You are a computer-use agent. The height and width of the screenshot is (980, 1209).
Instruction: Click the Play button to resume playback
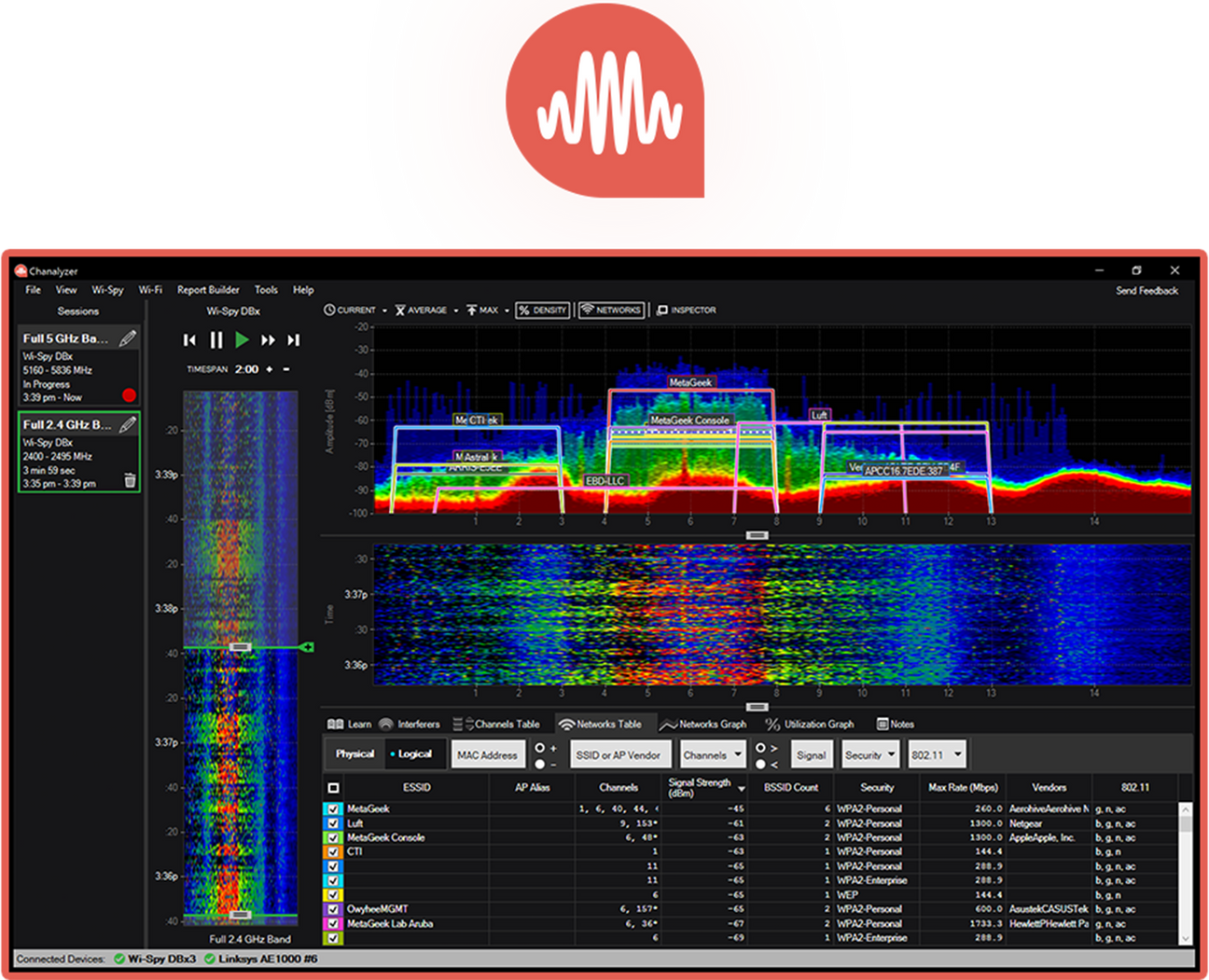click(x=242, y=339)
